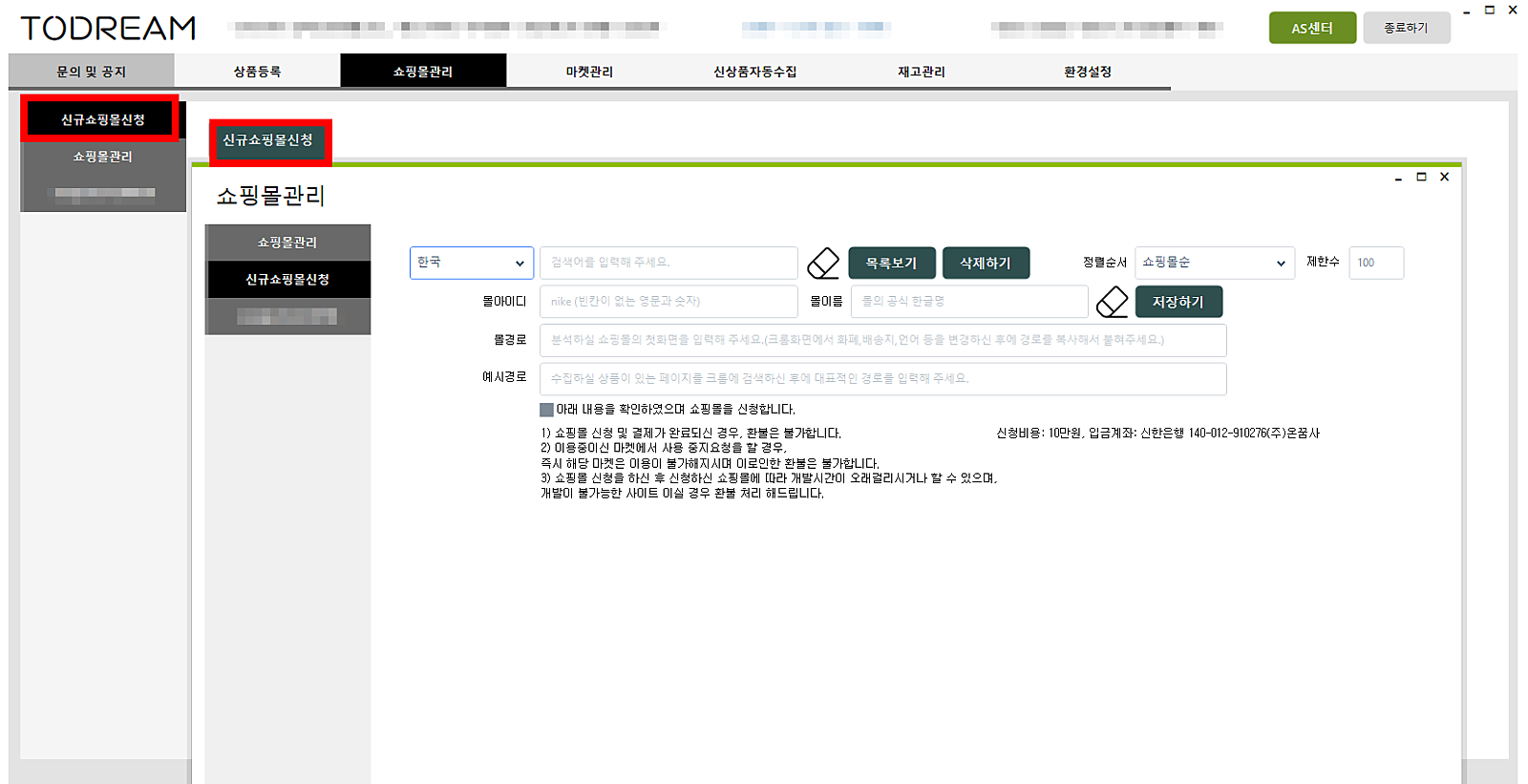Click the TODREAM logo

(x=108, y=29)
